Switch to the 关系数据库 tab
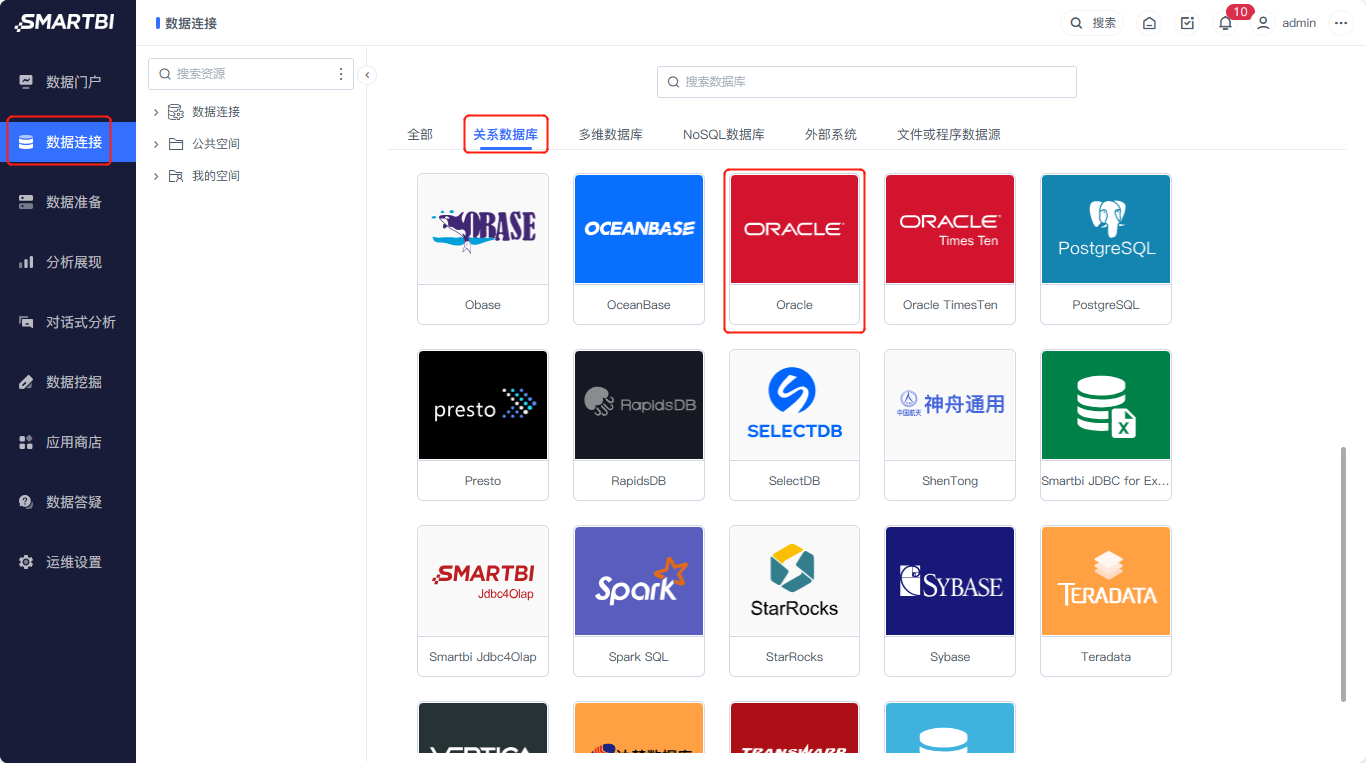The height and width of the screenshot is (763, 1366). coord(505,134)
